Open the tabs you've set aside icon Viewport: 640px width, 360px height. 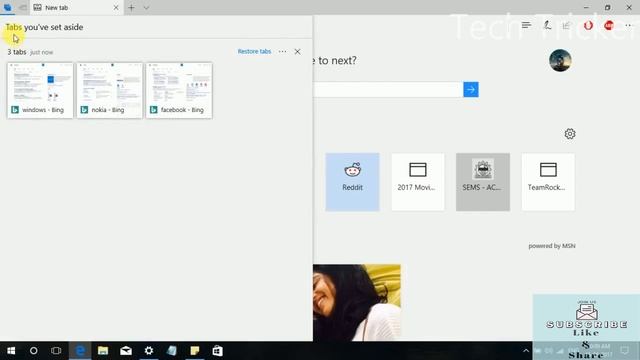point(7,7)
